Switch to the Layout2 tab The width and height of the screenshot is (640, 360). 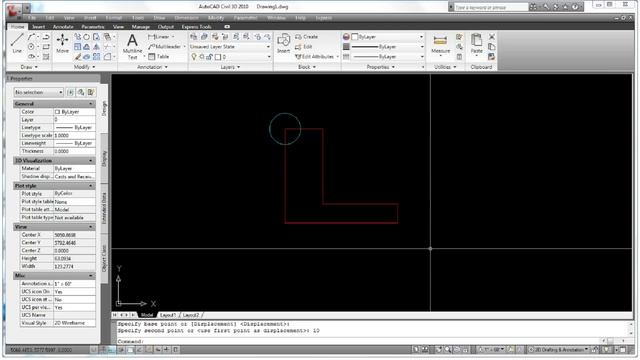tap(191, 315)
